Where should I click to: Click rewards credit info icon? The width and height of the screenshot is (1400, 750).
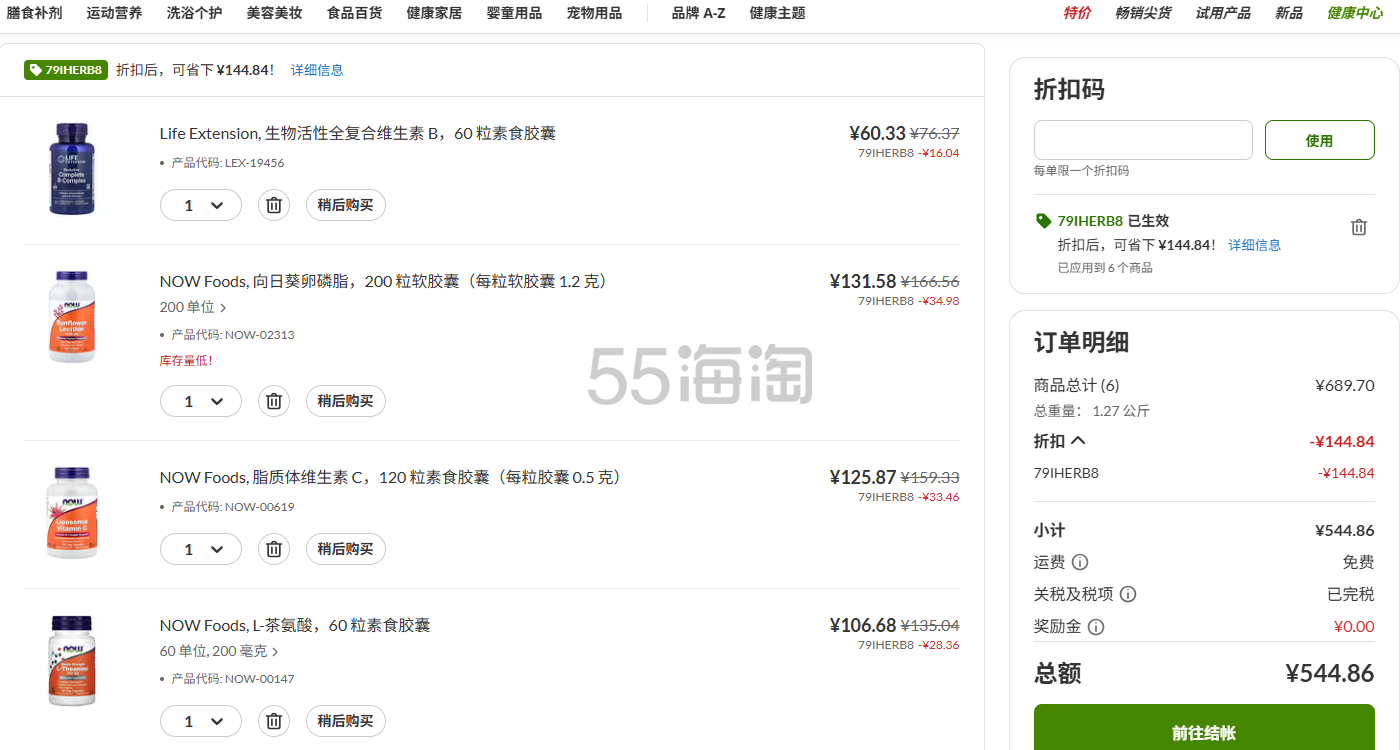pyautogui.click(x=1096, y=627)
